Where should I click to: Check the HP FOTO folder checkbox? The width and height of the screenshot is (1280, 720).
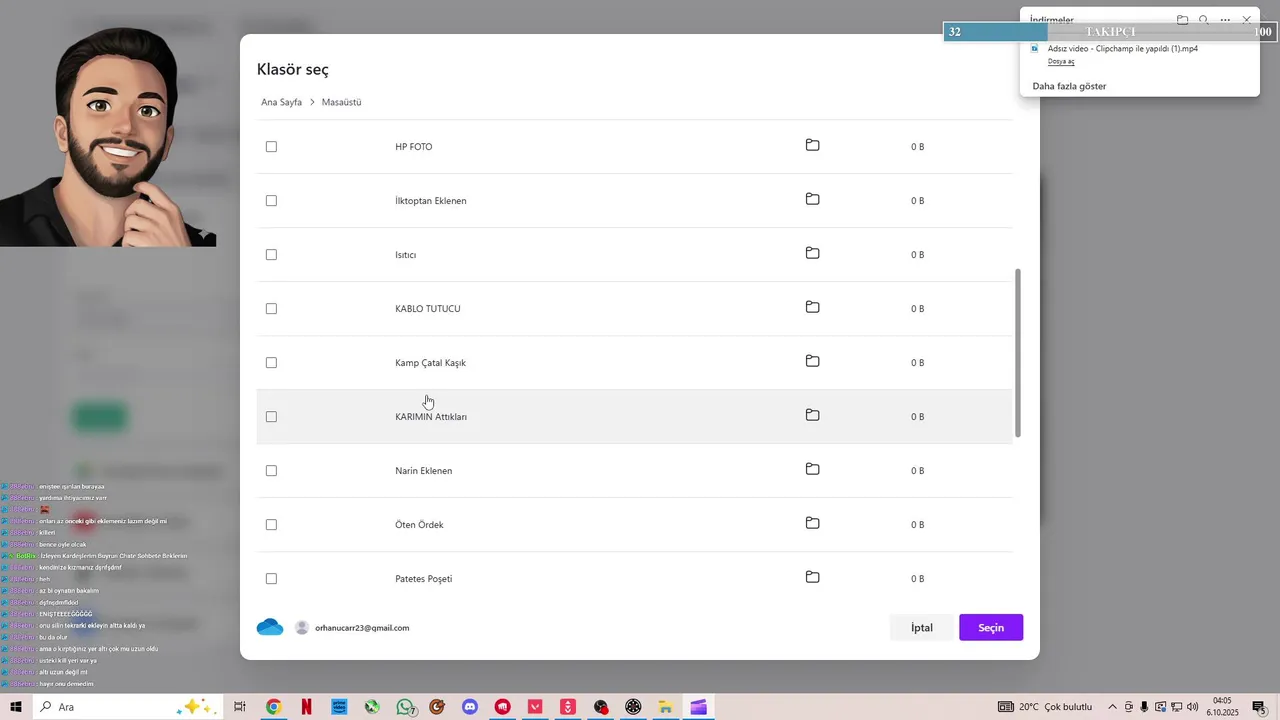(271, 146)
